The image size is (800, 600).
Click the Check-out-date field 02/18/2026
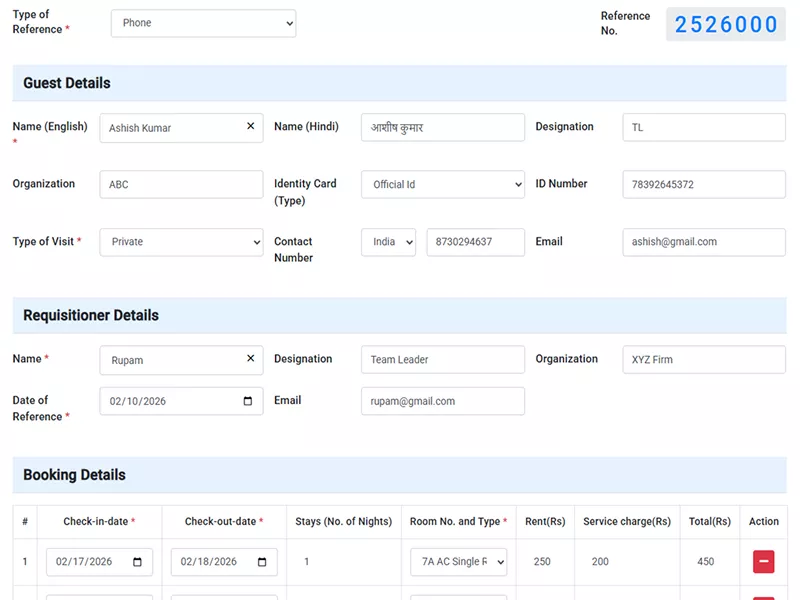[x=224, y=562]
